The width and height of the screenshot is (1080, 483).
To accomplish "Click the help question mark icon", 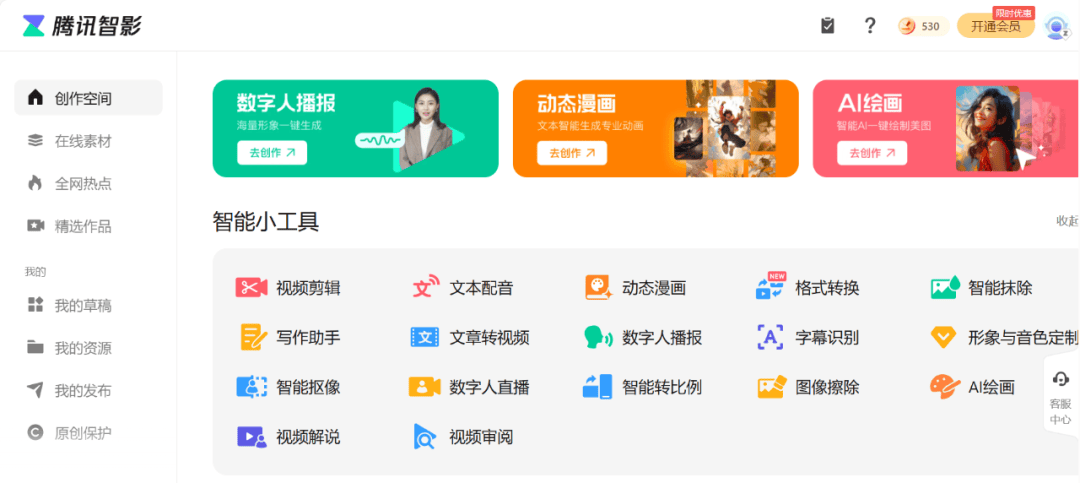I will point(870,26).
